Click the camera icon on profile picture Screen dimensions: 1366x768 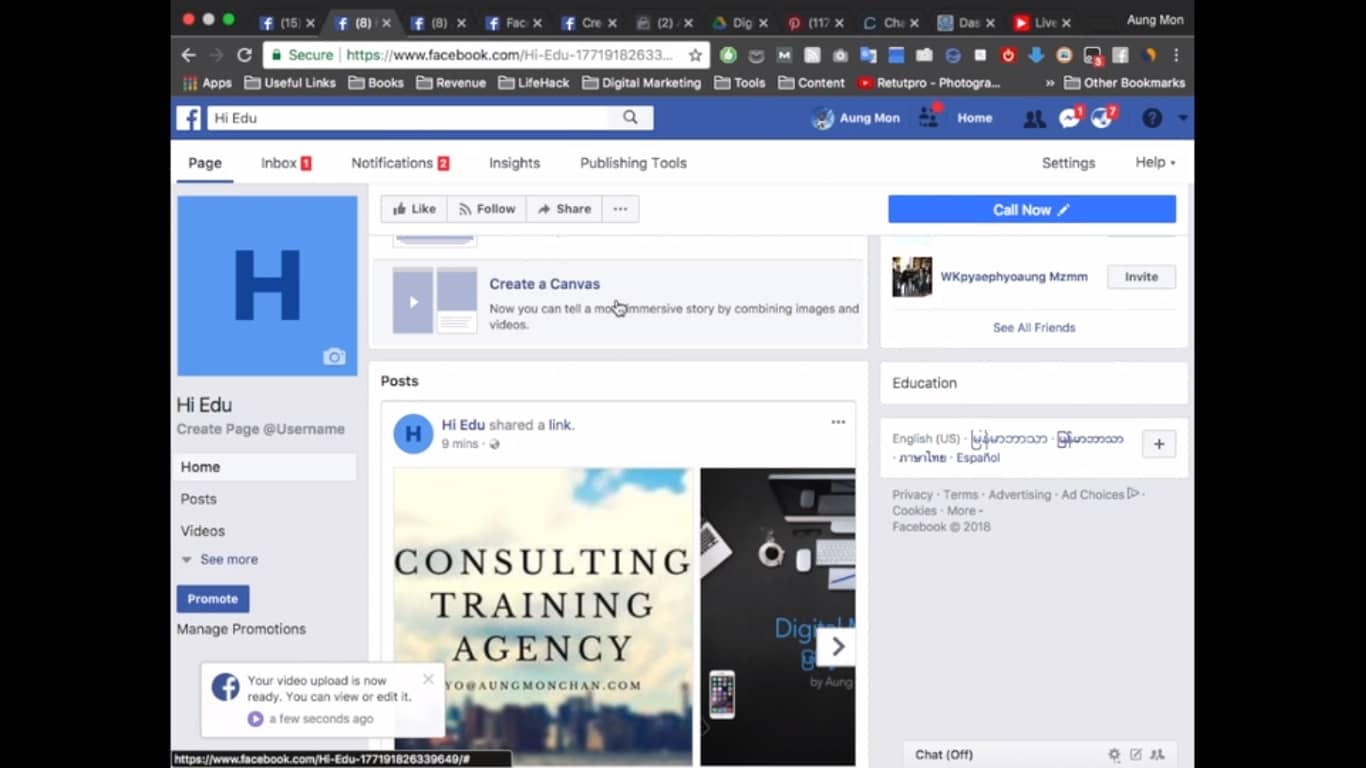point(334,357)
